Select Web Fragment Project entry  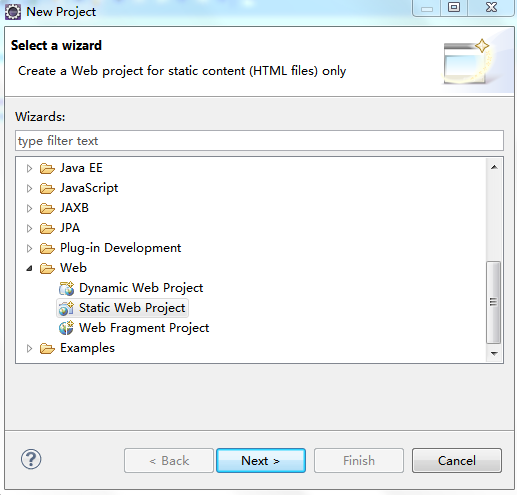pos(144,328)
